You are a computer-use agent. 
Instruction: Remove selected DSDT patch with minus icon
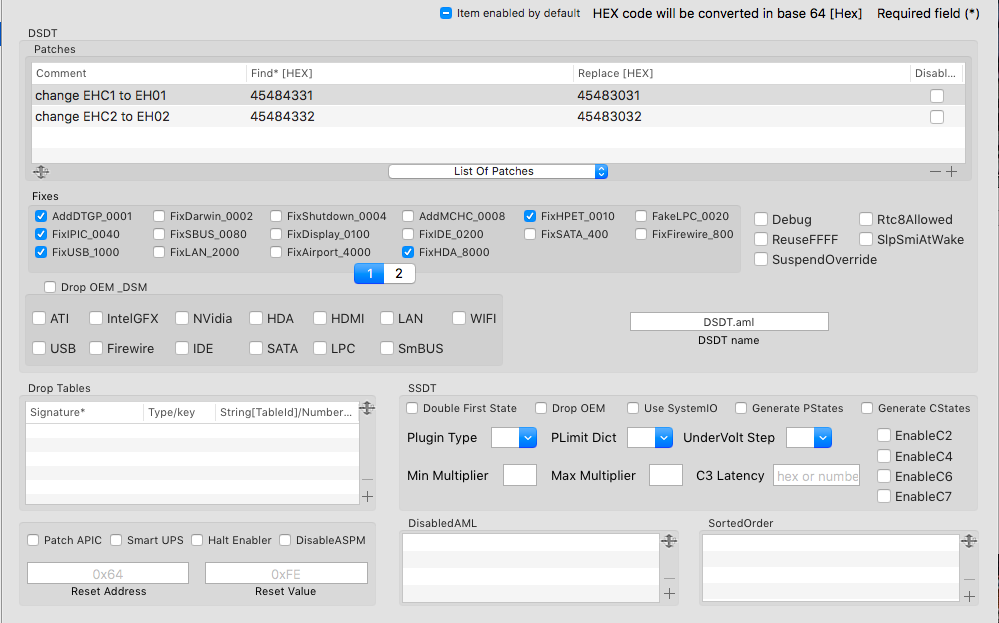[935, 172]
